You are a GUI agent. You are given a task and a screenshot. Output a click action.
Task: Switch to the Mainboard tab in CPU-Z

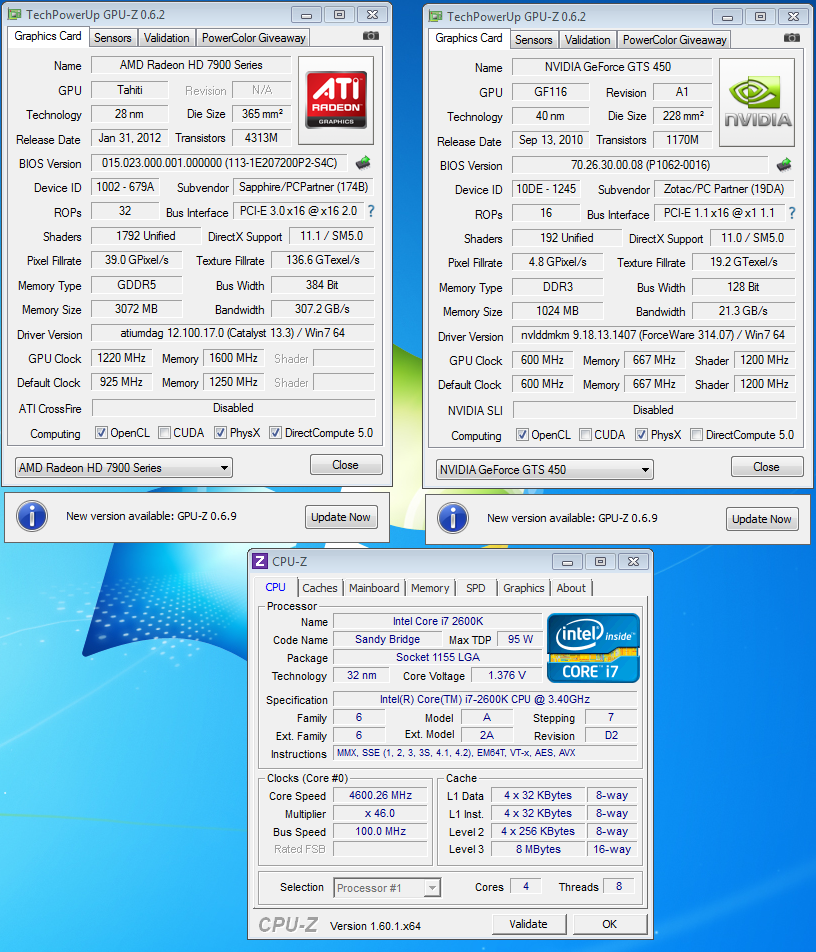point(374,588)
